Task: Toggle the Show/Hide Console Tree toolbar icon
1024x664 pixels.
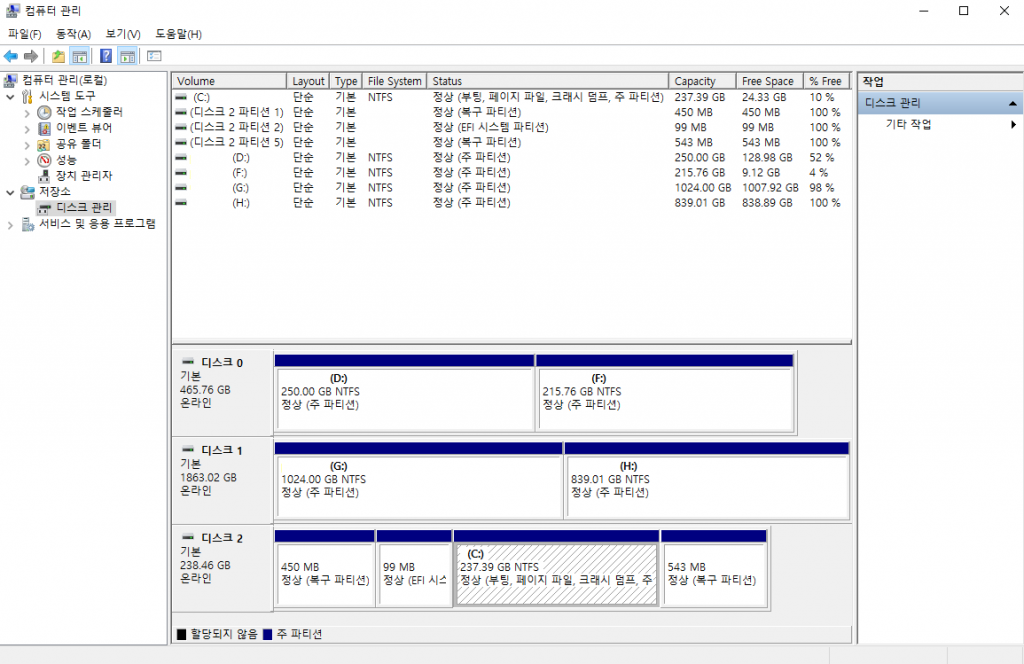Action: (80, 56)
